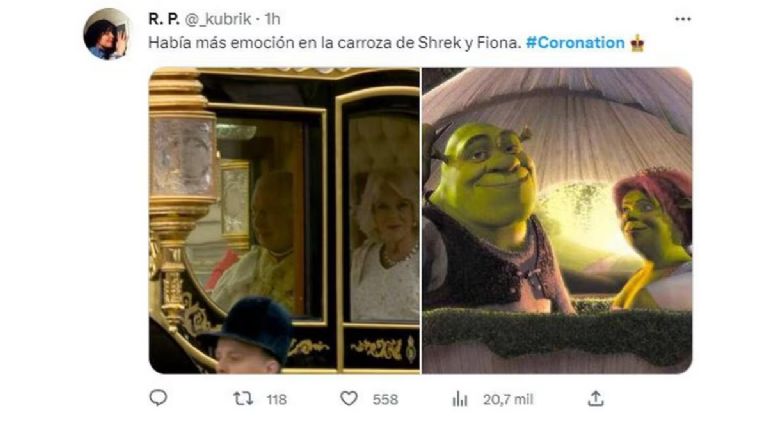
Task: Click the like count 558
Action: 385,400
